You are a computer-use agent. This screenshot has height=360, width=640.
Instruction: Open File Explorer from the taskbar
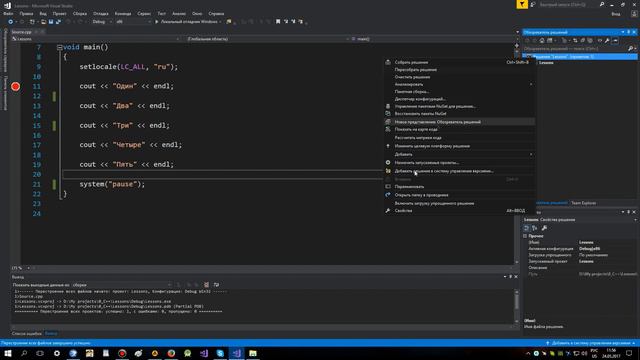253,353
